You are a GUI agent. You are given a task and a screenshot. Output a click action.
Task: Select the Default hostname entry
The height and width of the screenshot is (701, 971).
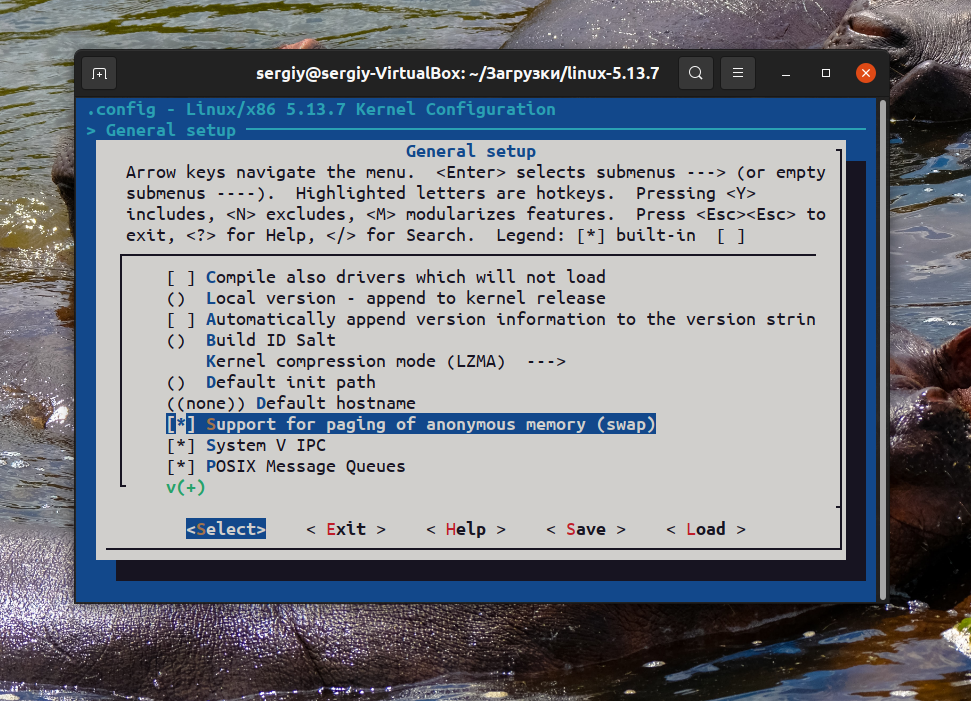coord(291,403)
